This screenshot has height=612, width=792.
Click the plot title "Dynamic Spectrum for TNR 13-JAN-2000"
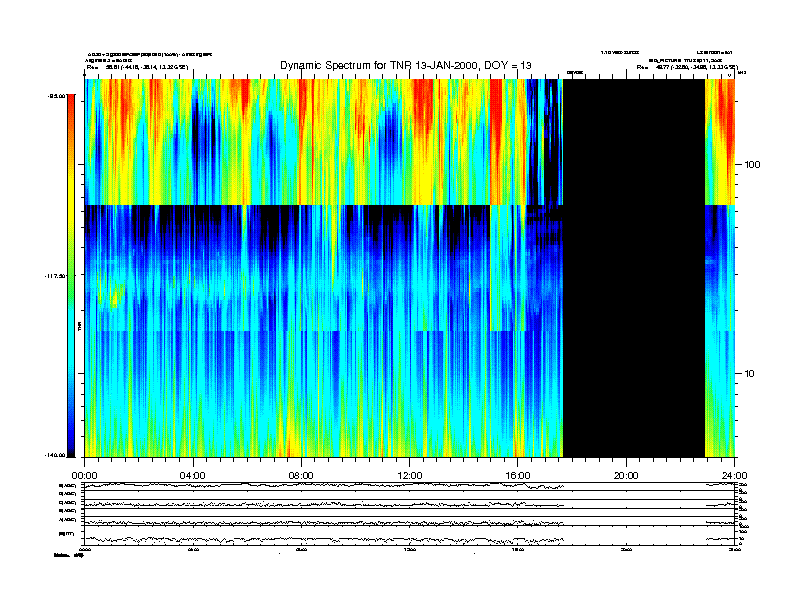[406, 65]
